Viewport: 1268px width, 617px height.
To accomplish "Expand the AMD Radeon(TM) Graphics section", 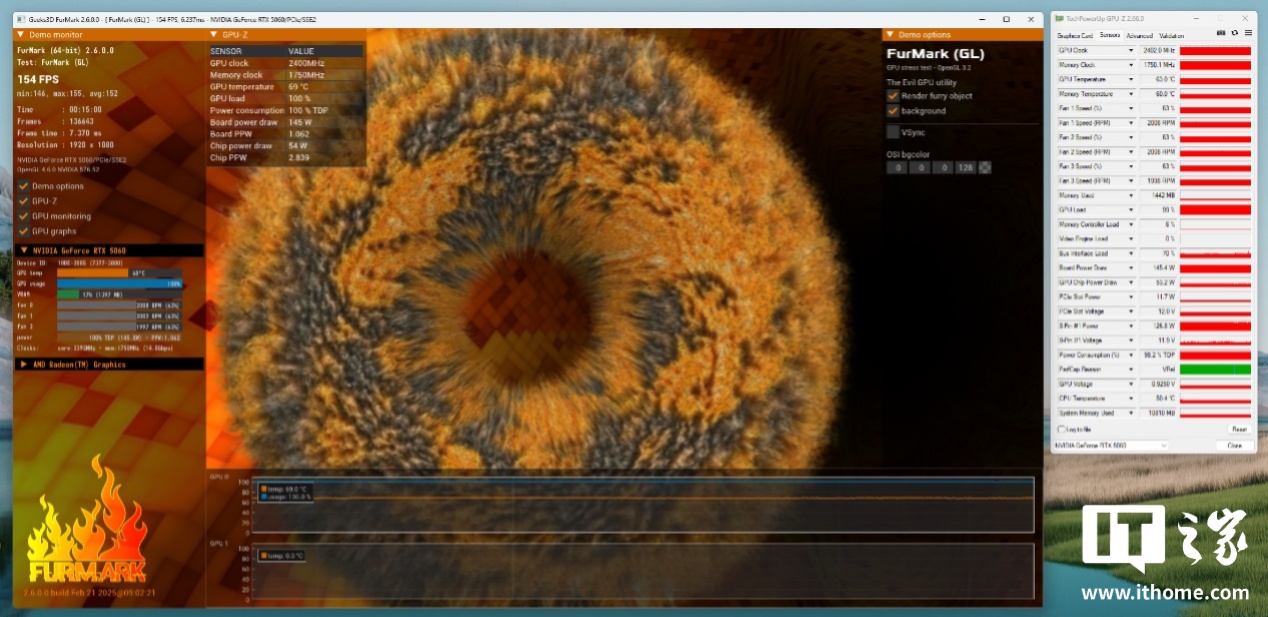I will tap(23, 364).
